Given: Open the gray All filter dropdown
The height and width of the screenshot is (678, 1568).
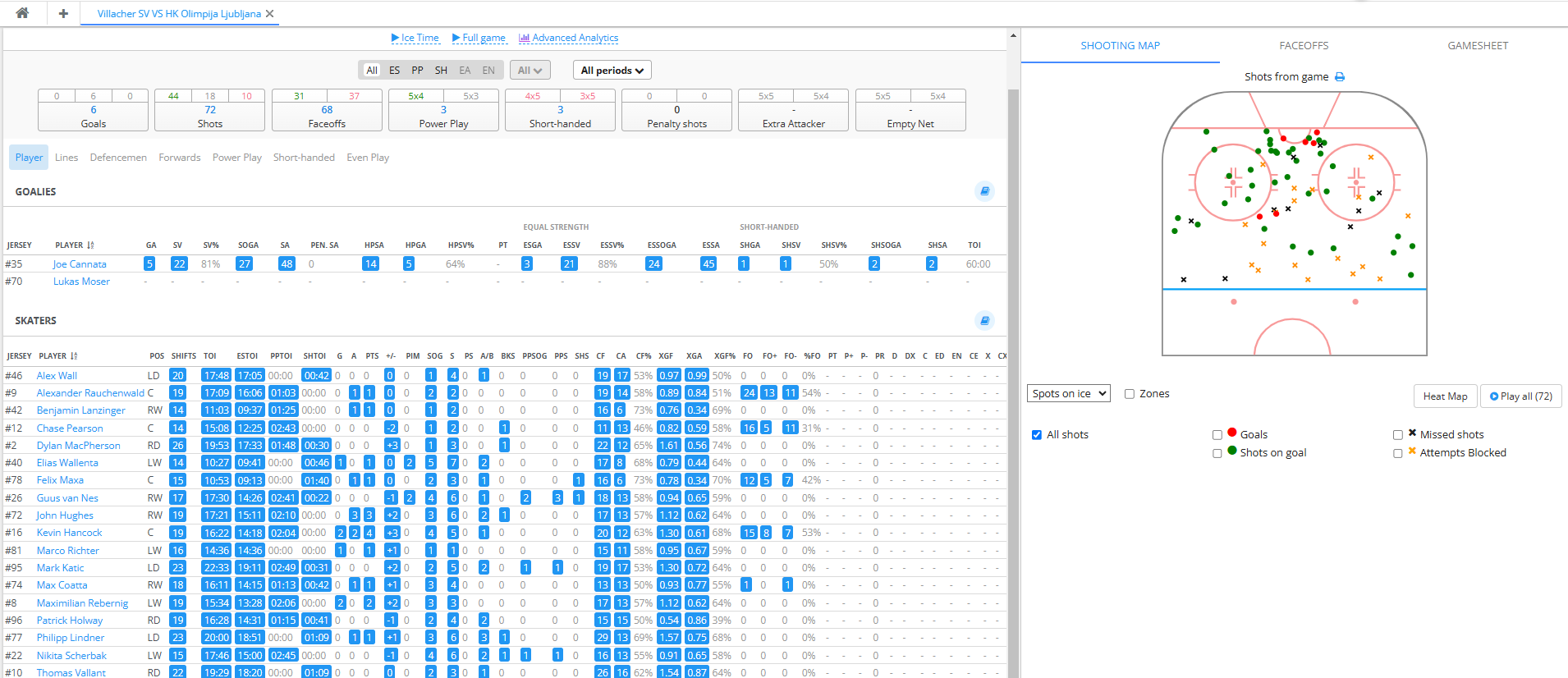Looking at the screenshot, I should tap(530, 71).
